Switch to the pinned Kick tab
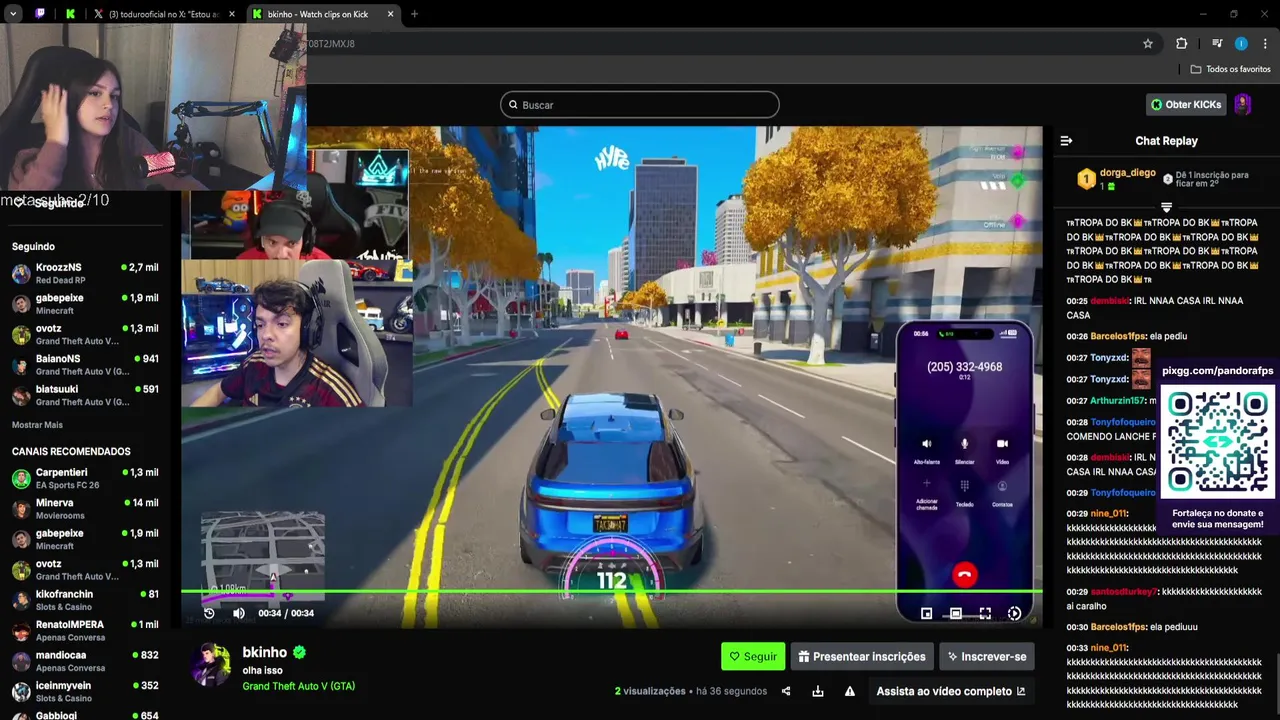The height and width of the screenshot is (720, 1280). click(70, 14)
